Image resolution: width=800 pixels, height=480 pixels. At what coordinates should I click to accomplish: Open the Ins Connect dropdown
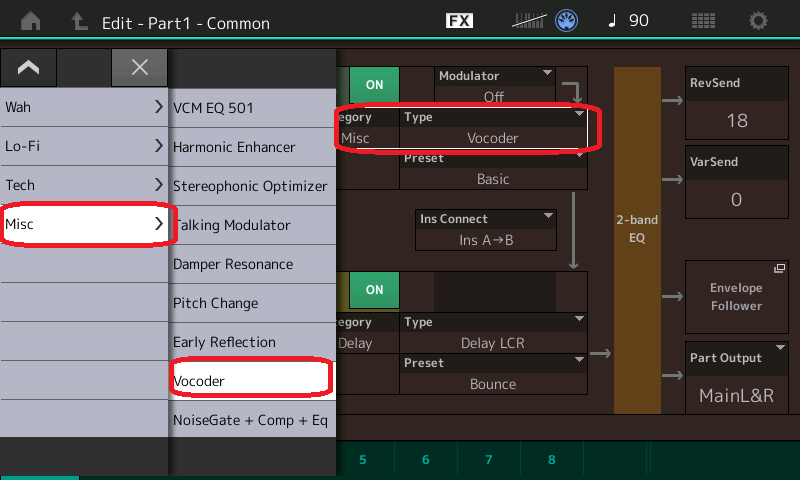486,229
